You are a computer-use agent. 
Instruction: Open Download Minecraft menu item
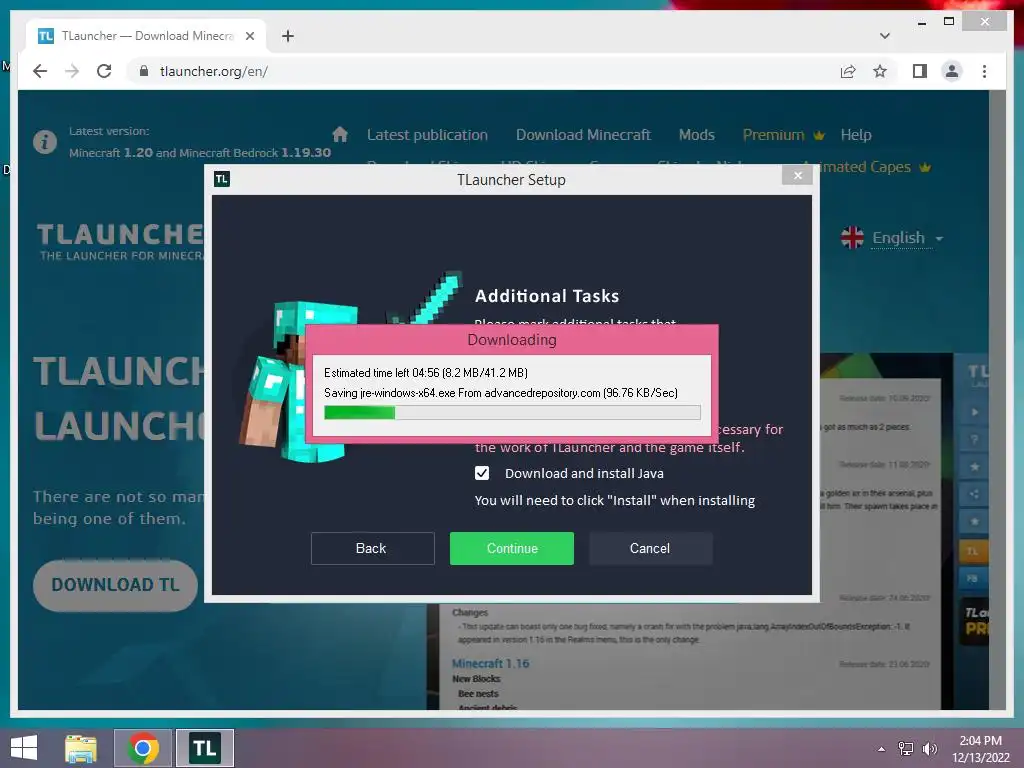point(583,135)
